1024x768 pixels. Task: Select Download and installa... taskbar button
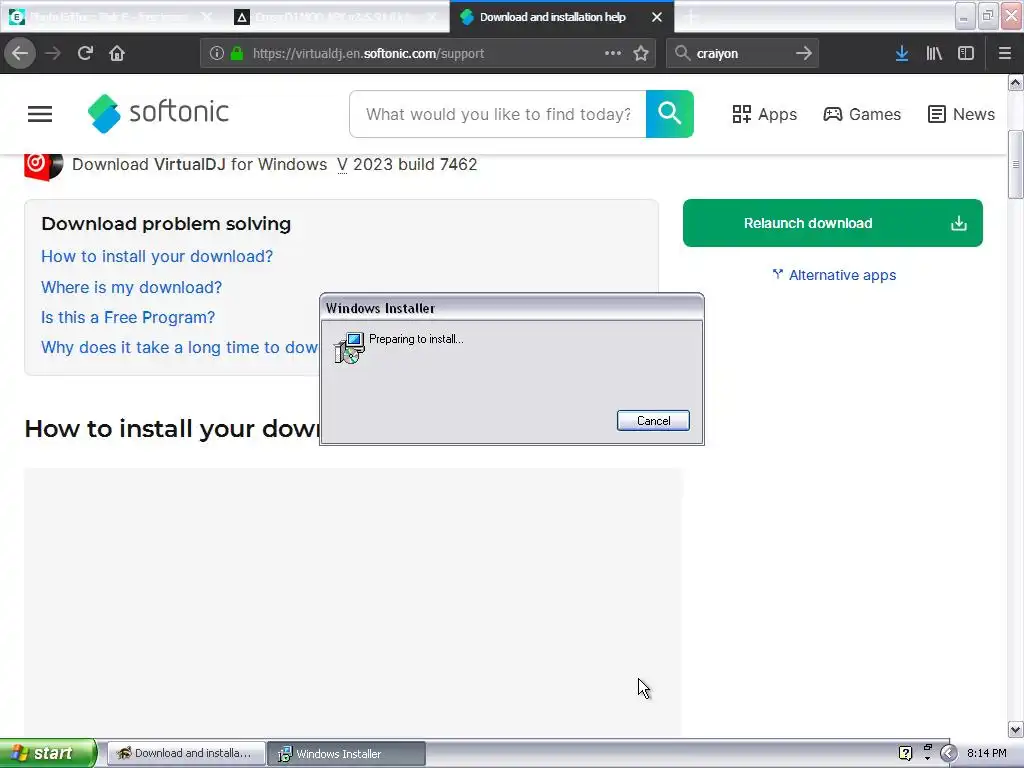186,754
